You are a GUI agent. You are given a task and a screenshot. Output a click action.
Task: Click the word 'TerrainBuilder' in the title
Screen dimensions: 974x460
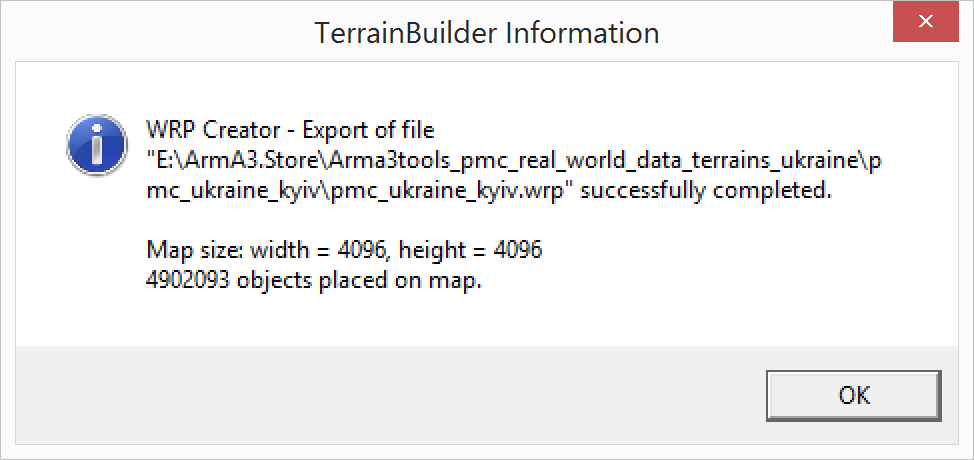click(404, 32)
